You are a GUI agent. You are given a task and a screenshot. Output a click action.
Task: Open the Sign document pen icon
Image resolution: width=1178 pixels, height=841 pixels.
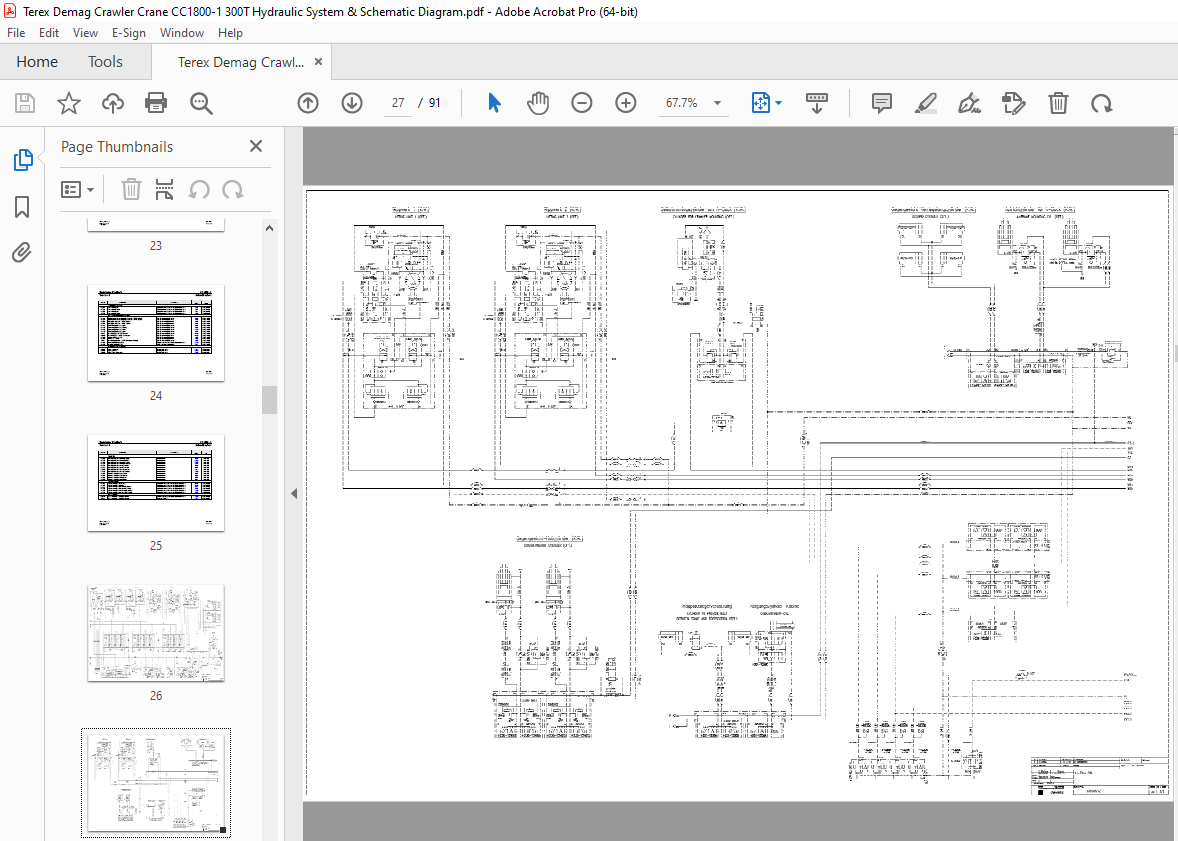[969, 103]
